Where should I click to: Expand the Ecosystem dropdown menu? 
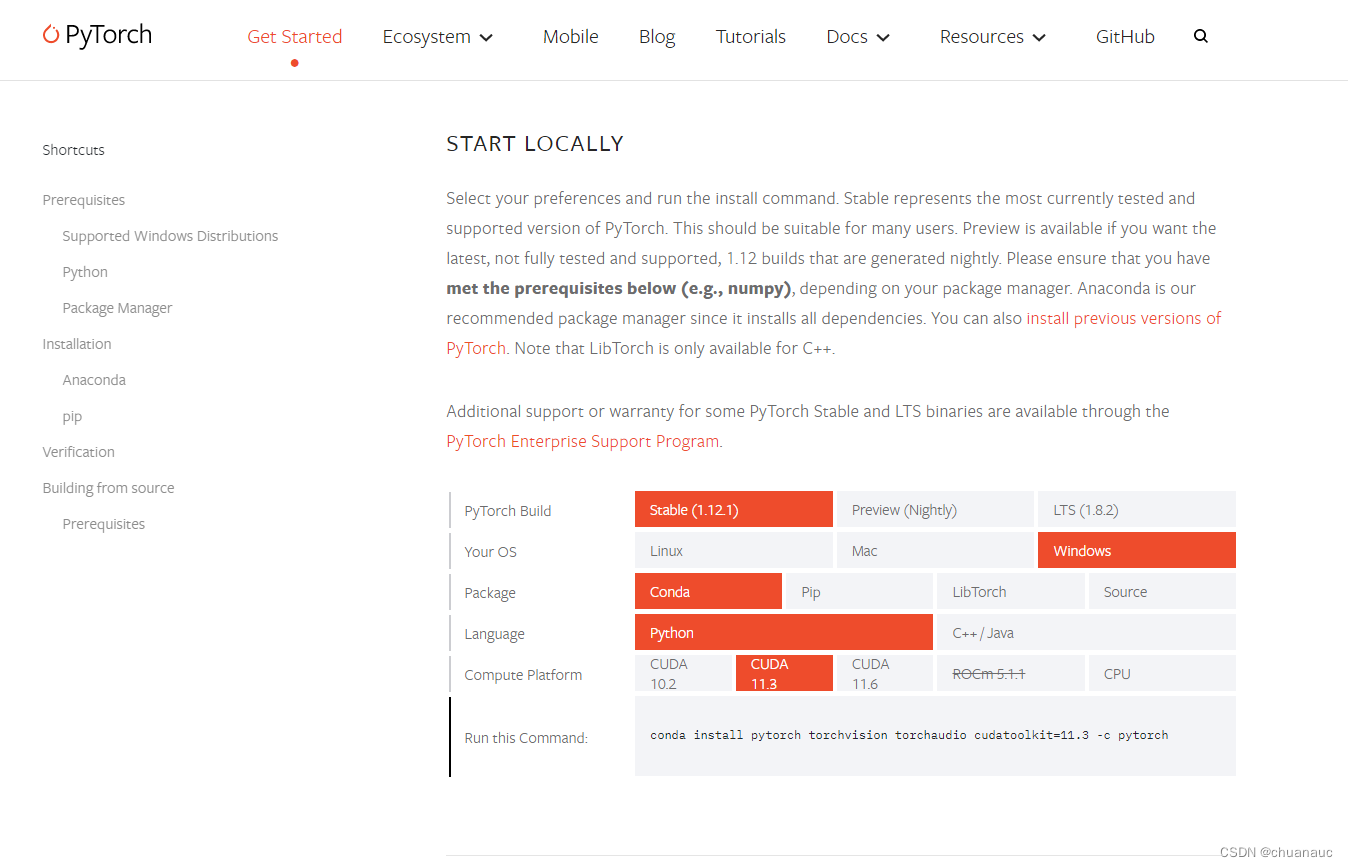(438, 37)
